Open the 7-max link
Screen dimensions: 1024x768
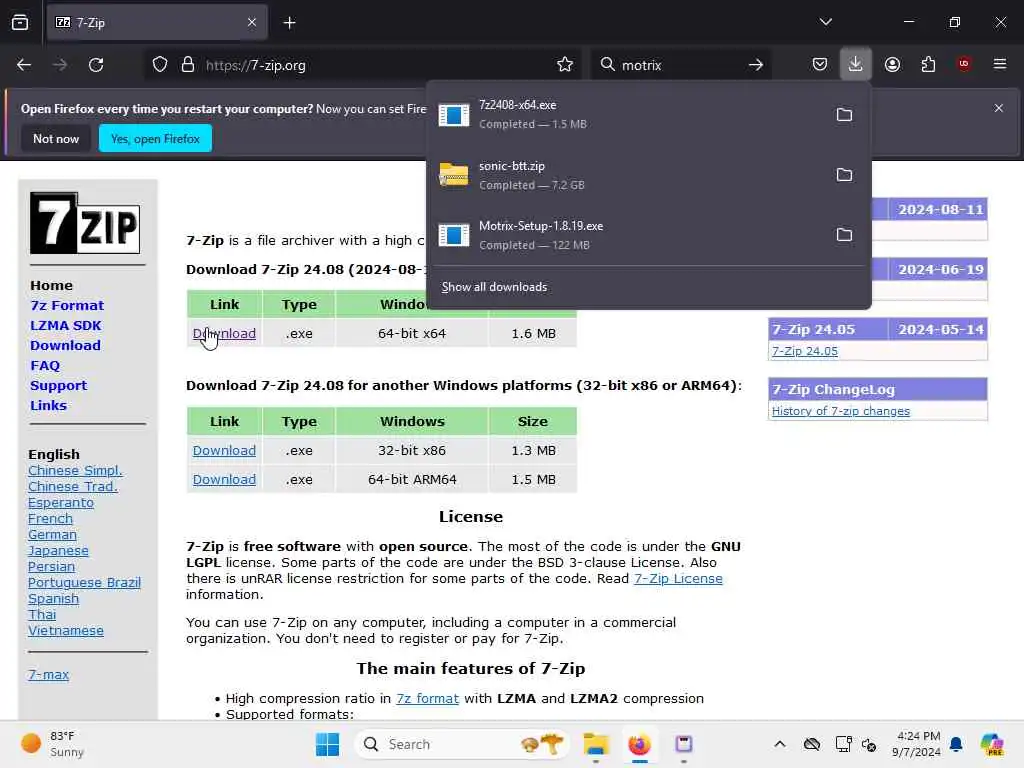(x=48, y=675)
